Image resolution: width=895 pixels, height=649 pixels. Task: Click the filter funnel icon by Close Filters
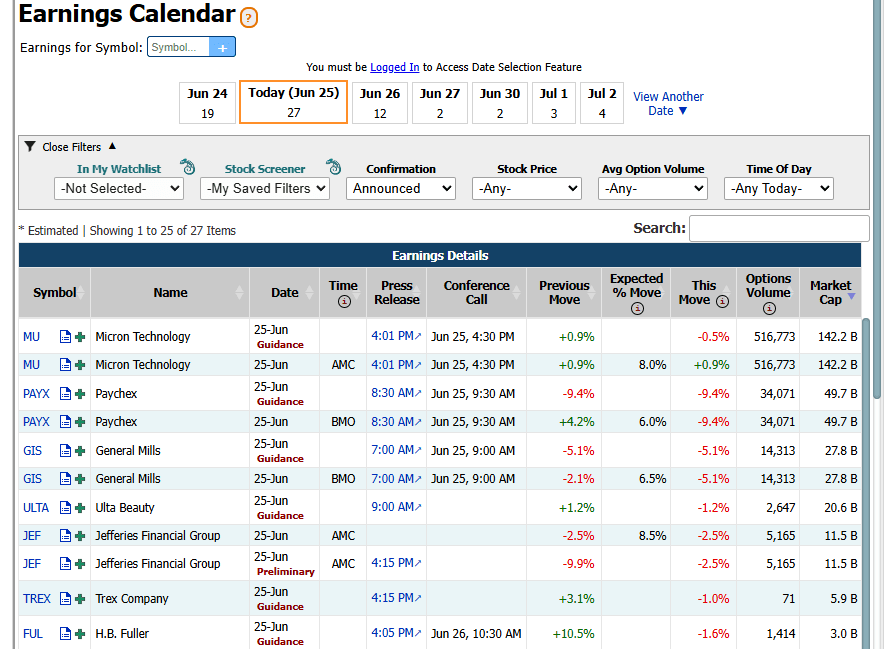pos(30,147)
